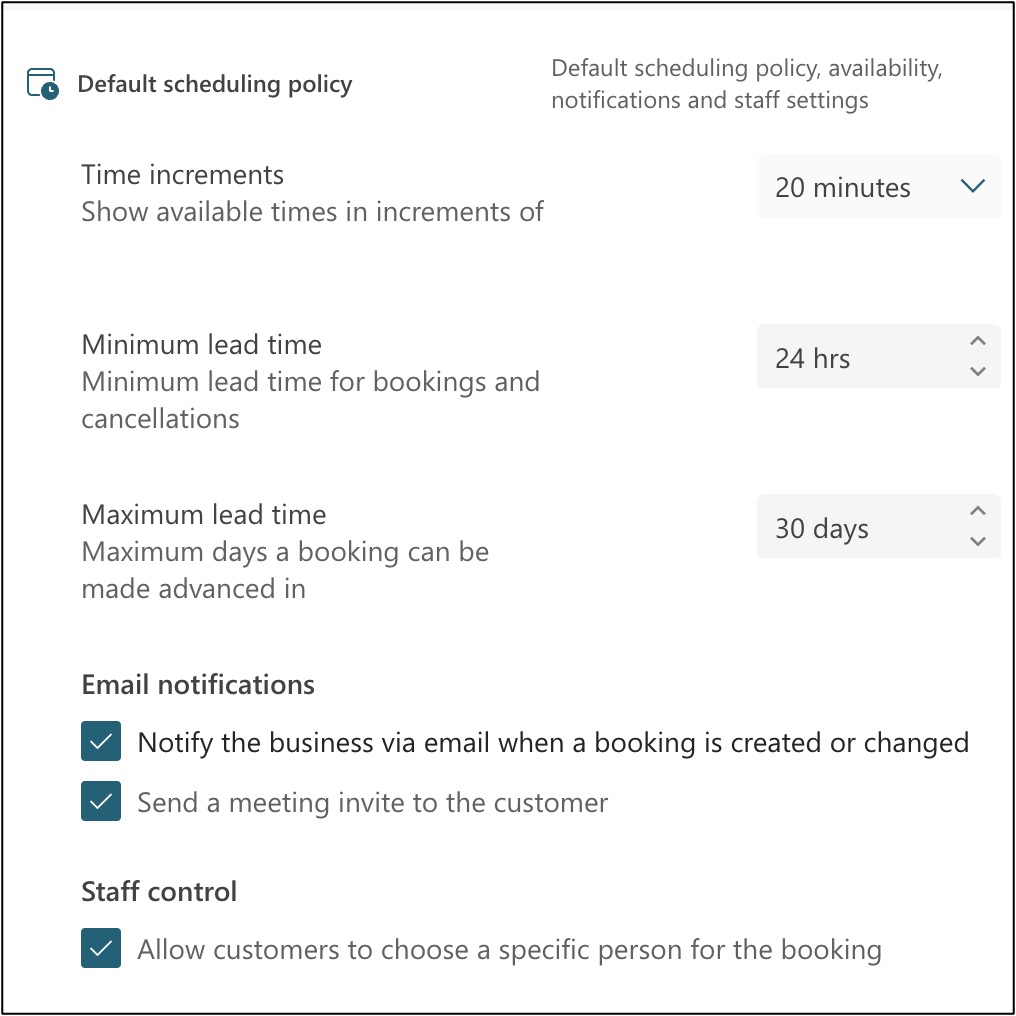Click the policy description text at top right

pyautogui.click(x=746, y=84)
